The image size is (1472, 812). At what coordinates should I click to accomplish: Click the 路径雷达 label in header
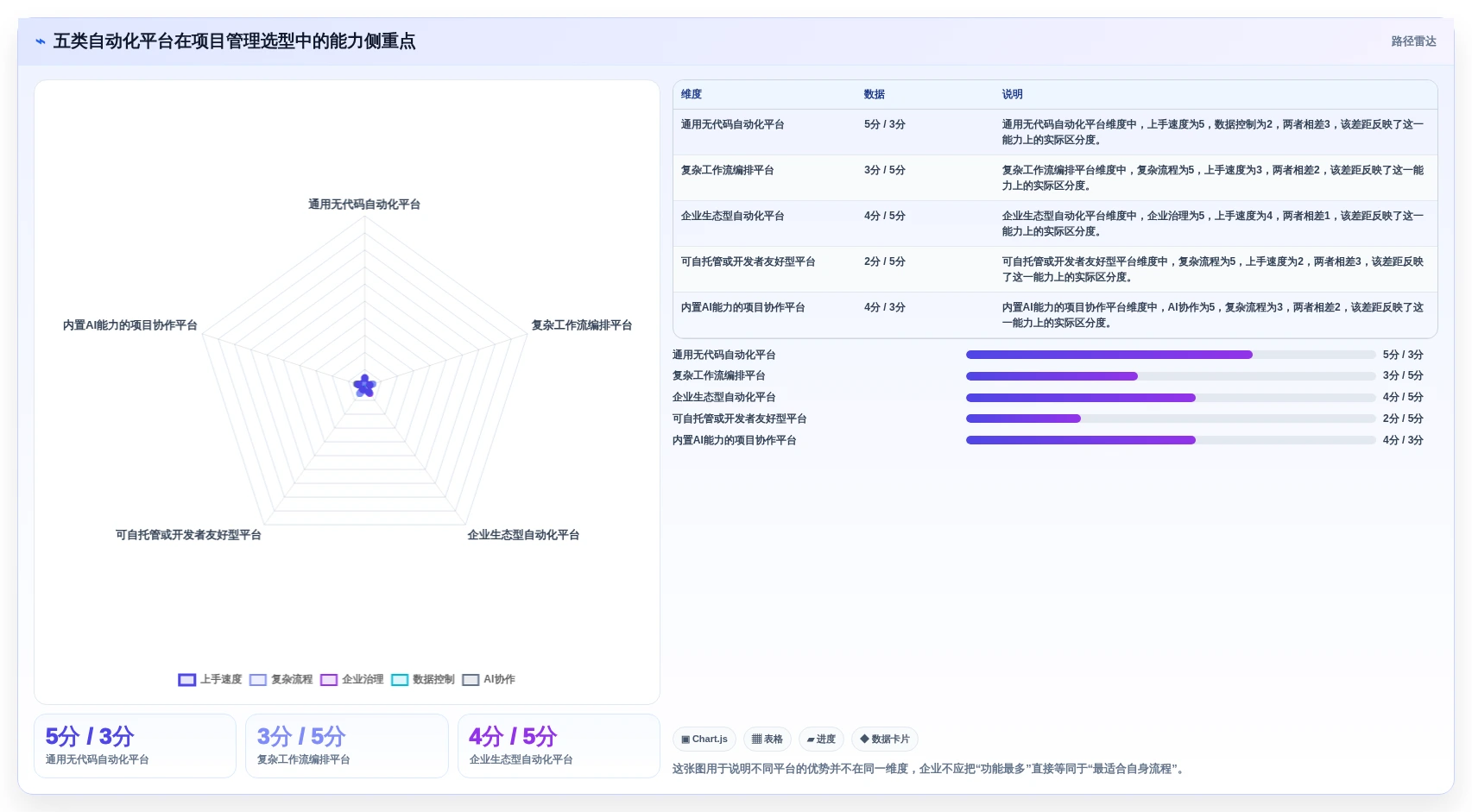1413,41
